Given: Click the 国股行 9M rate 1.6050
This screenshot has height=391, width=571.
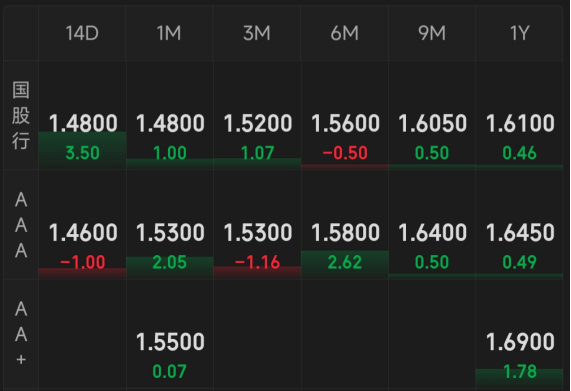Looking at the screenshot, I should coord(432,123).
